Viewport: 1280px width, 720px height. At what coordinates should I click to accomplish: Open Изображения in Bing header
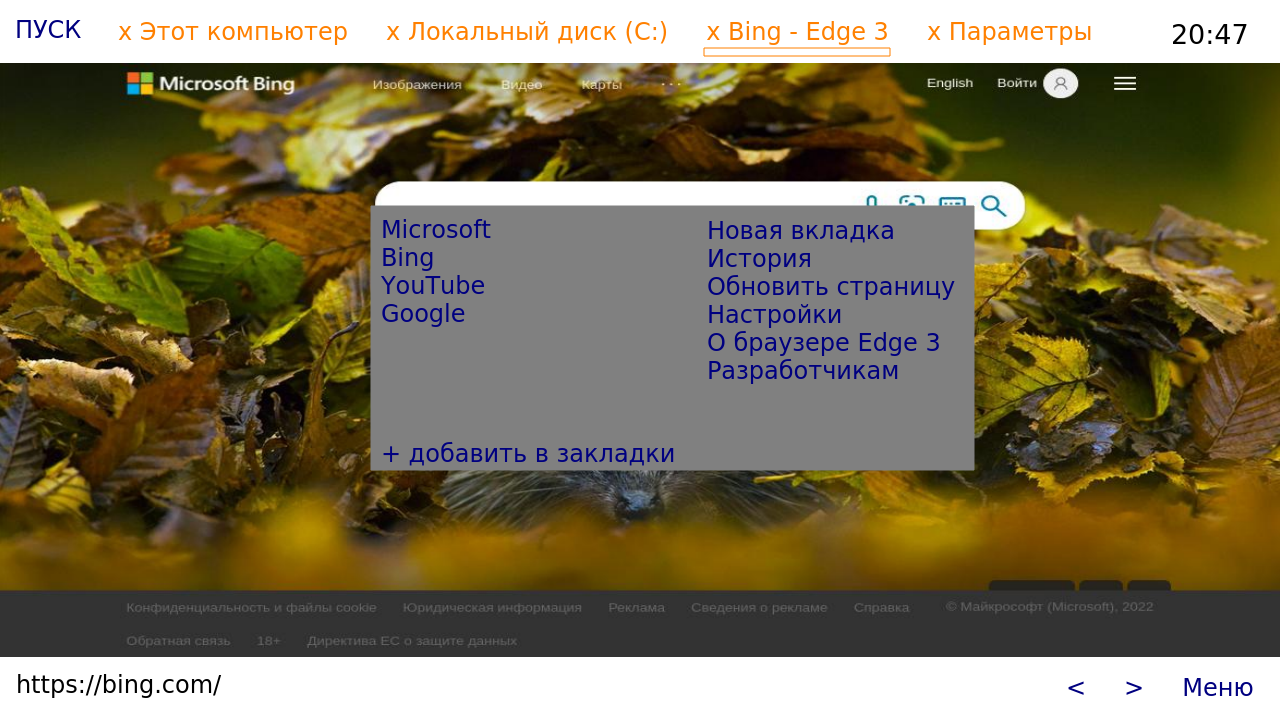[417, 85]
